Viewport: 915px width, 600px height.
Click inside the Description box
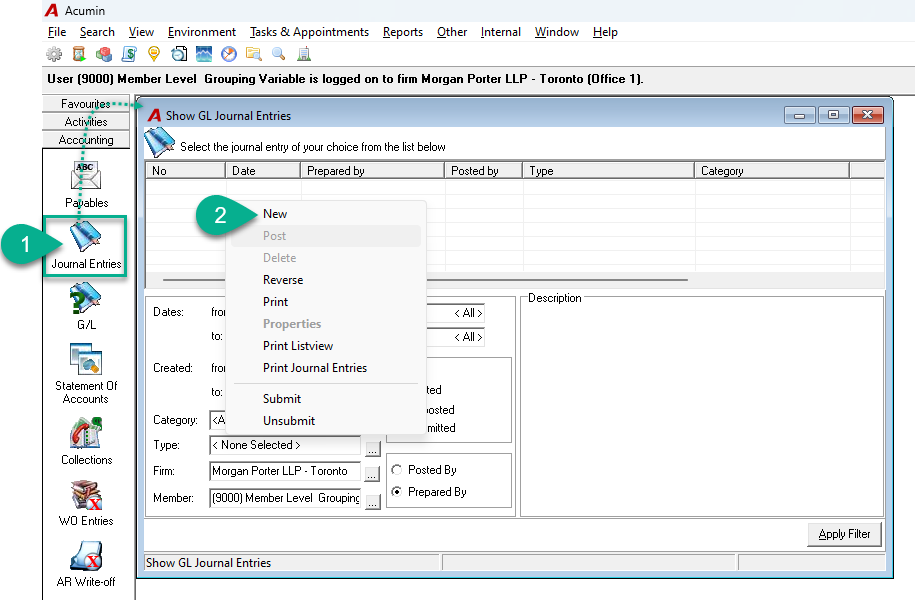point(702,409)
